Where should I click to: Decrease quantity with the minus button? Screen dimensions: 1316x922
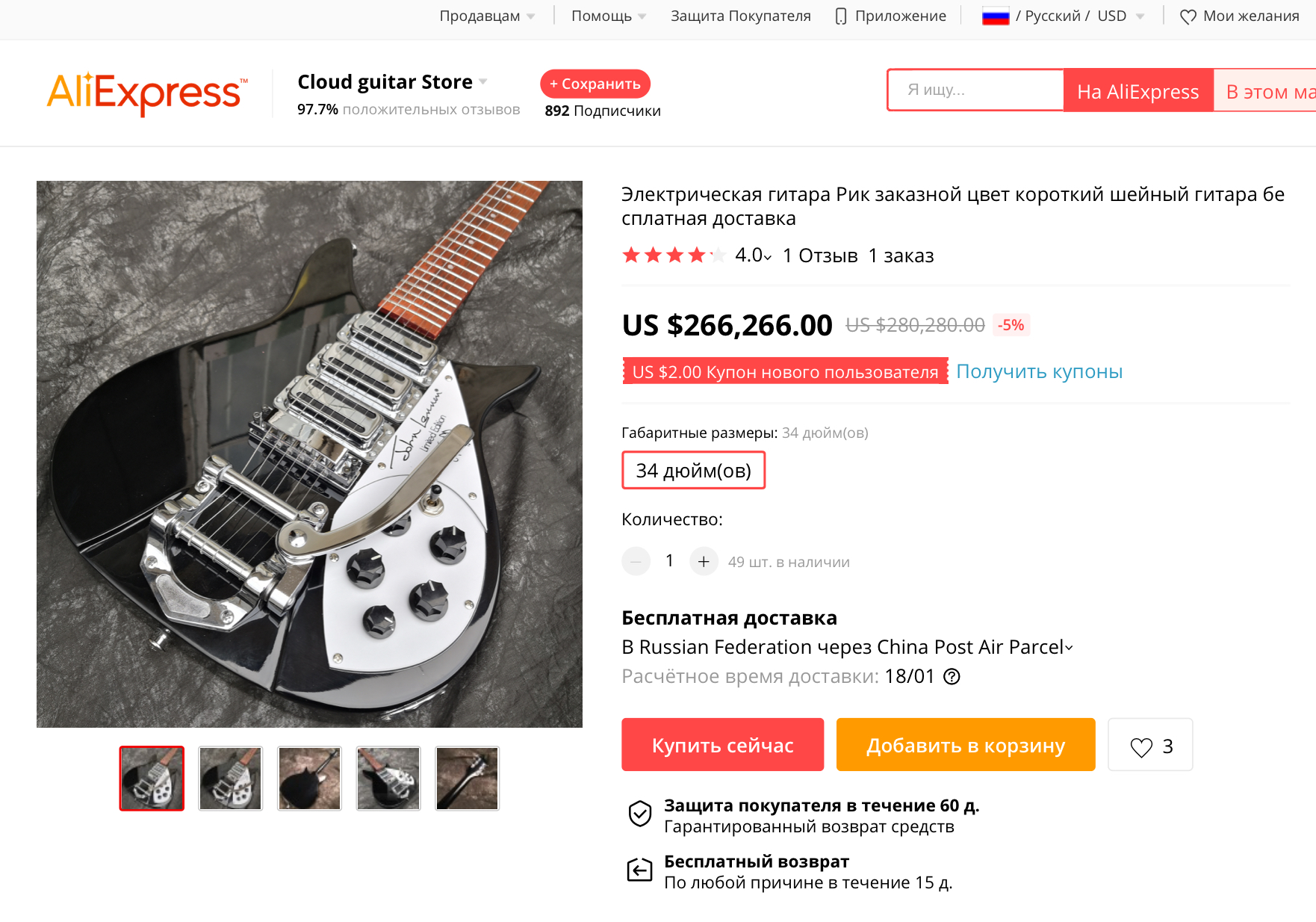click(x=636, y=561)
